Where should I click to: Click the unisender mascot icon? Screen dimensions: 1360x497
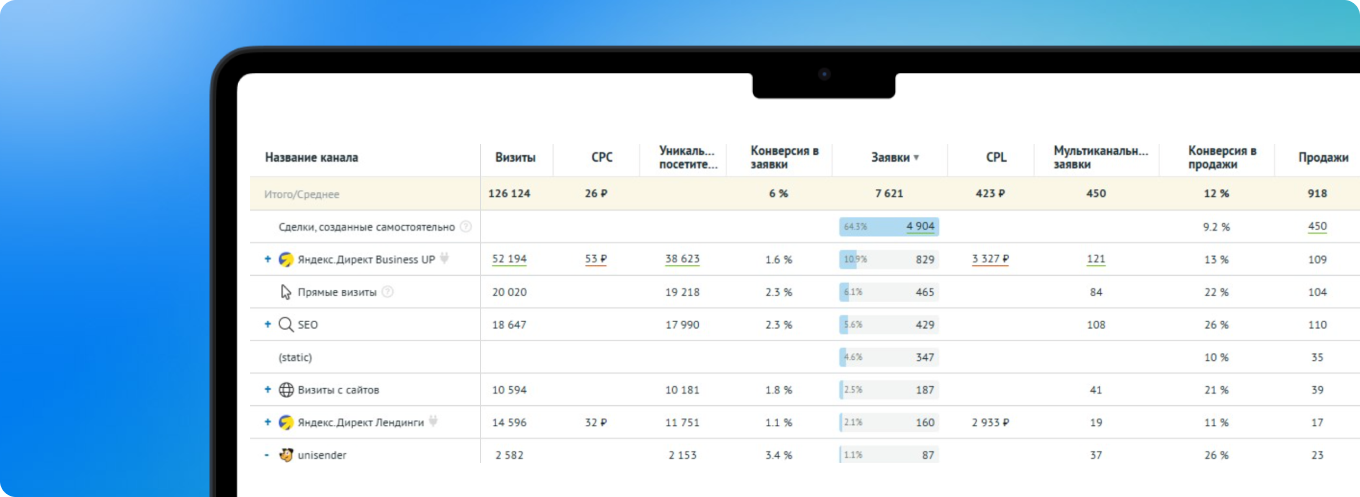point(286,455)
